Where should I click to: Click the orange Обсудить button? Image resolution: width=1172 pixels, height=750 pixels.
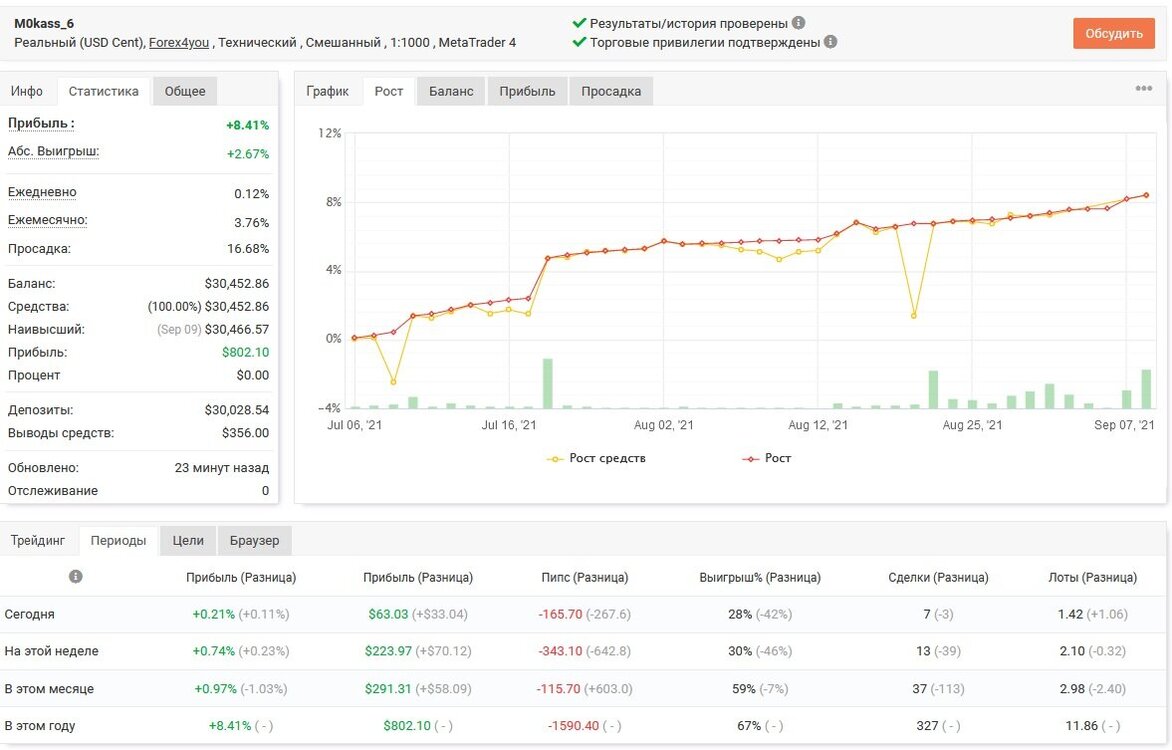1114,34
